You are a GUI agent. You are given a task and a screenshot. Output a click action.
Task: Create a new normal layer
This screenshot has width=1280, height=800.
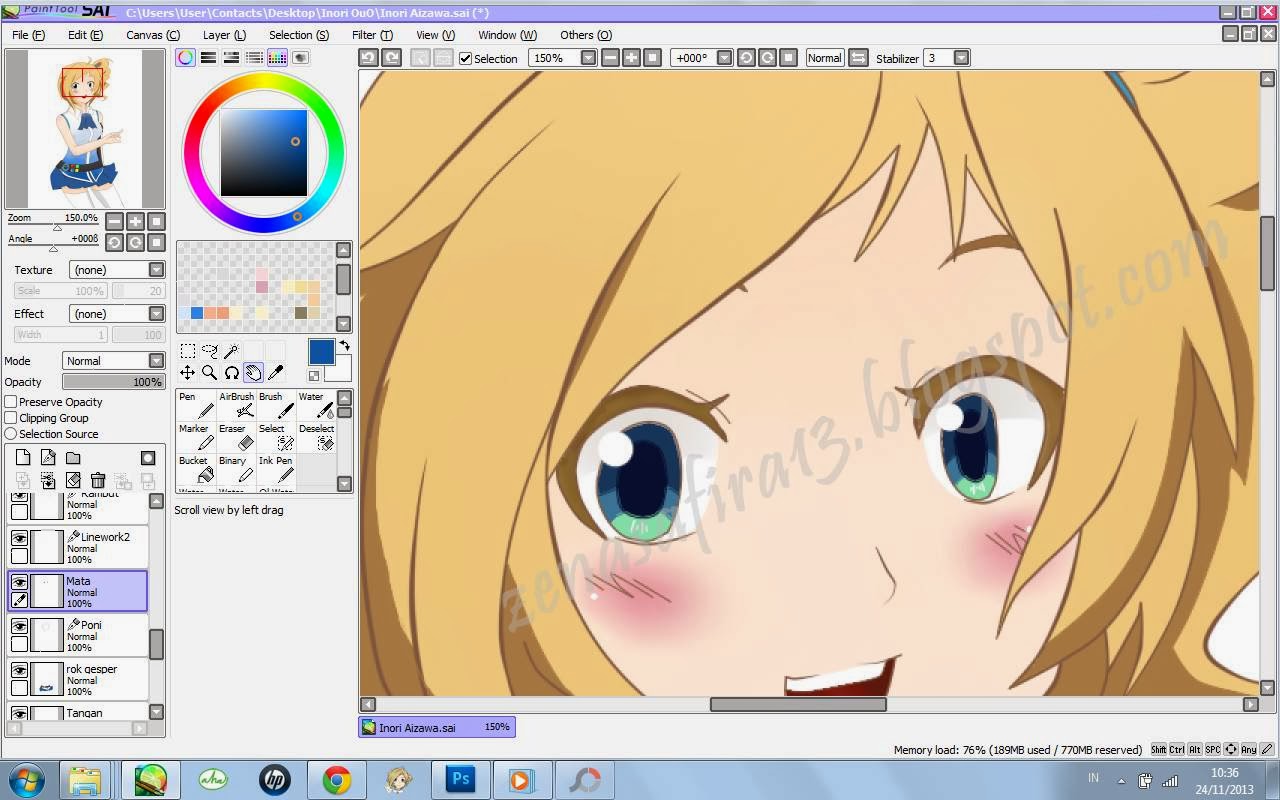pyautogui.click(x=23, y=458)
